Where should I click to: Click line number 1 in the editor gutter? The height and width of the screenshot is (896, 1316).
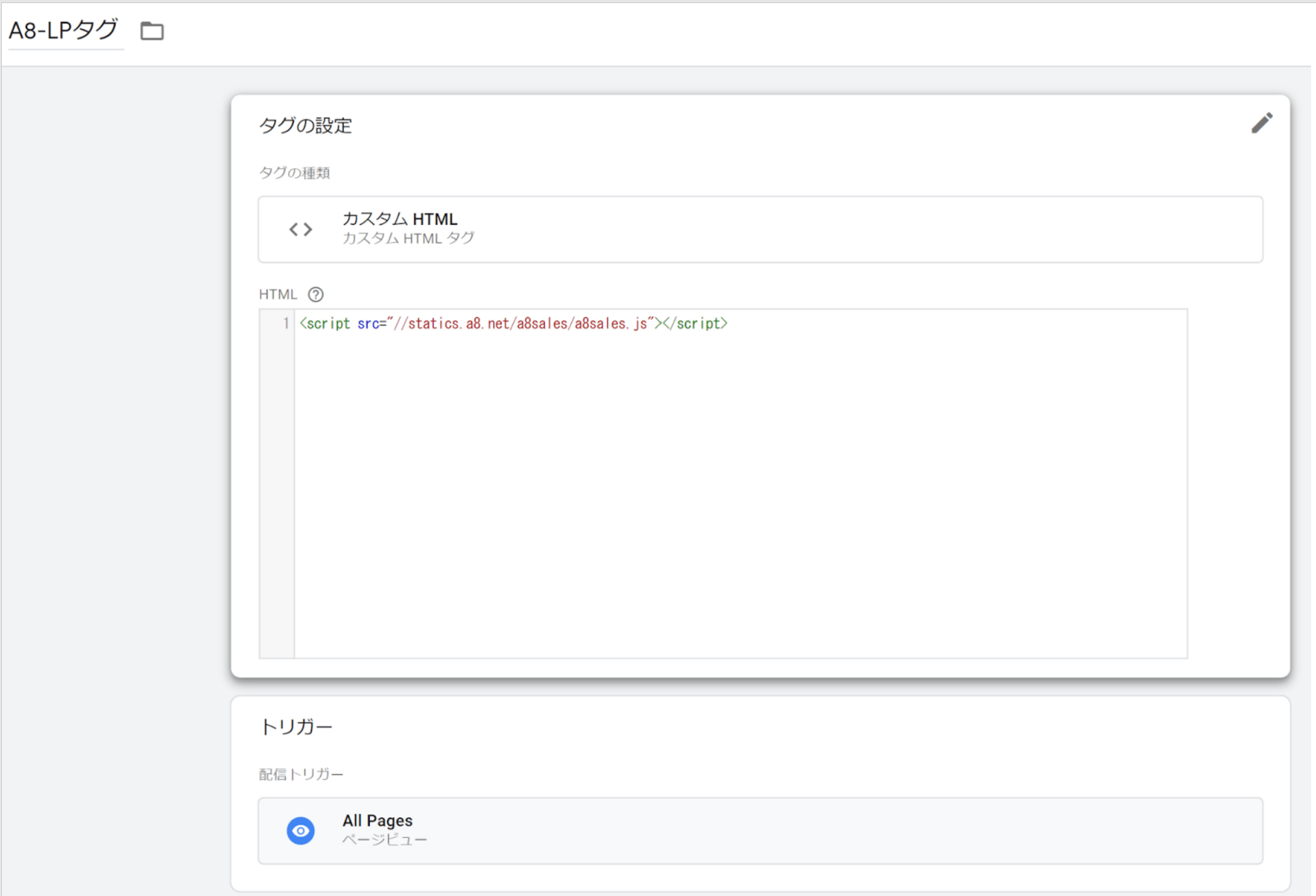(286, 323)
